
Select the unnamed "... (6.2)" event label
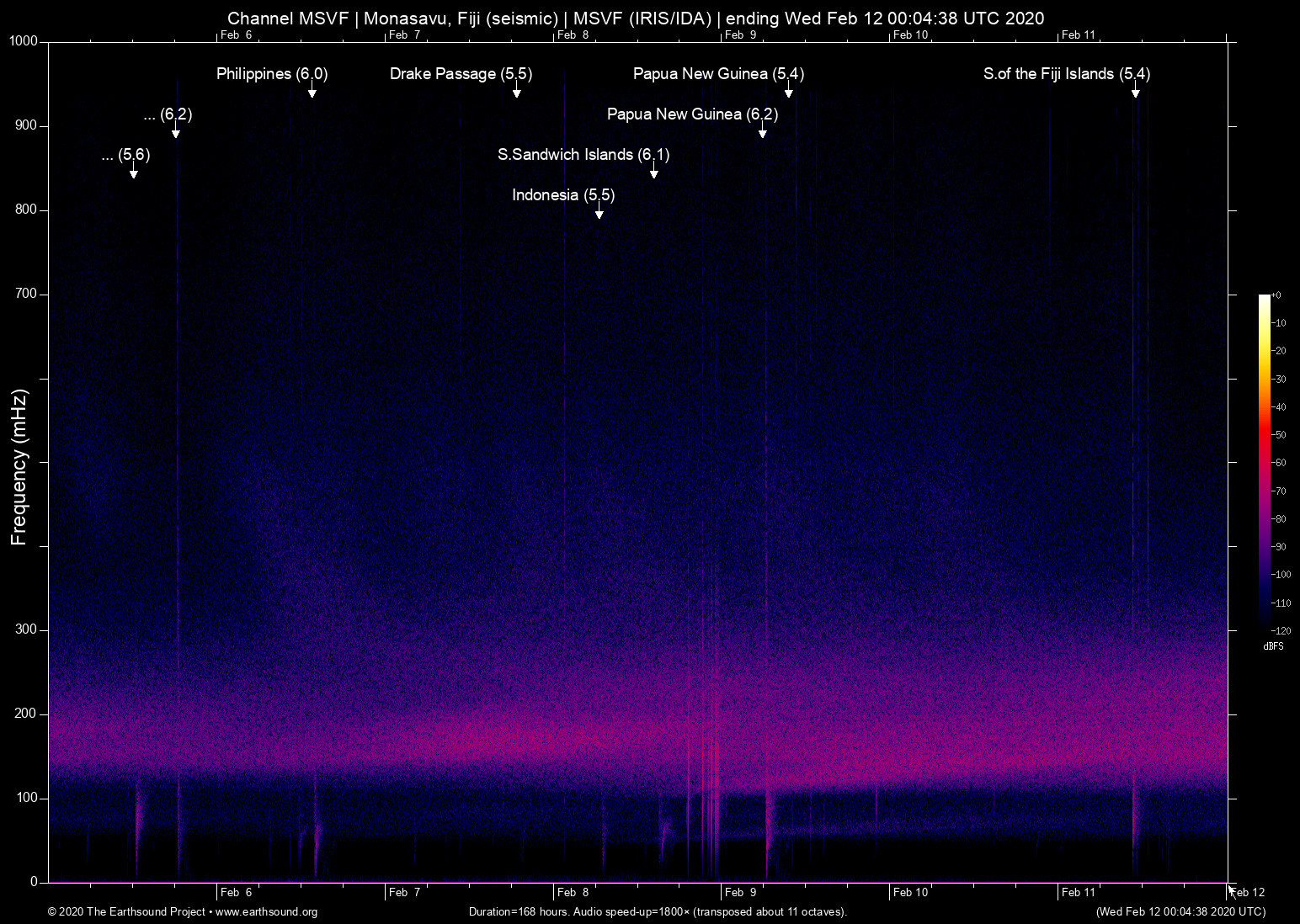168,114
